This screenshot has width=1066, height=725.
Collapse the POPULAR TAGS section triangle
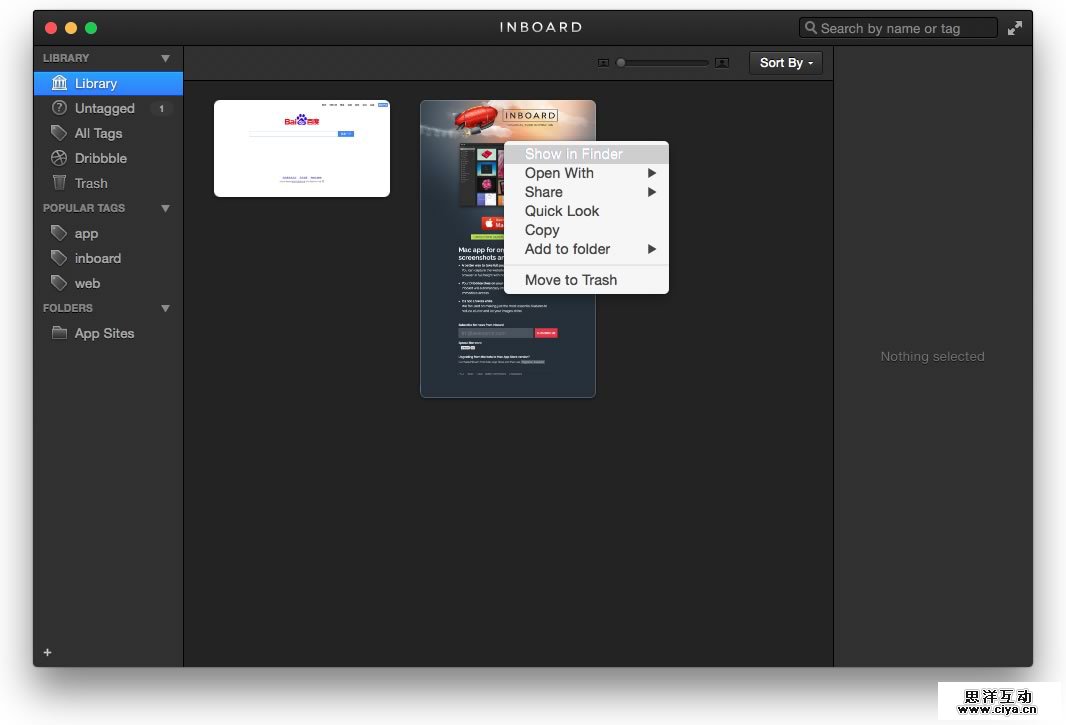[165, 208]
